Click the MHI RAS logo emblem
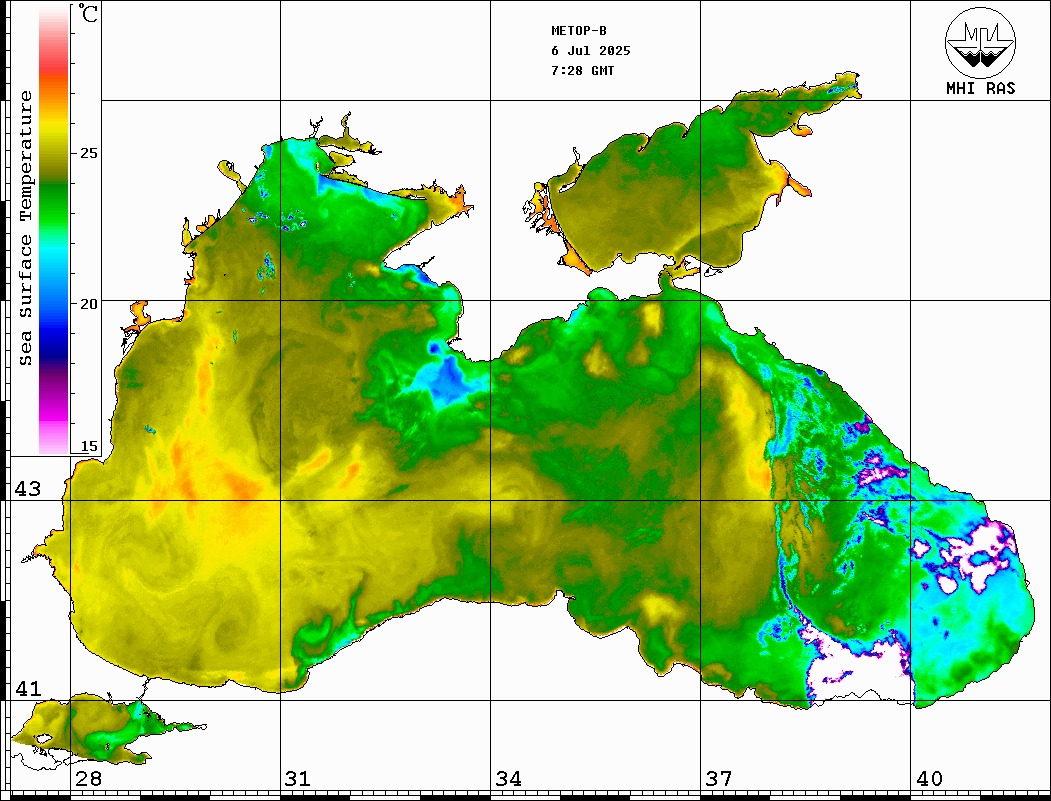Image resolution: width=1051 pixels, height=801 pixels. pos(980,42)
